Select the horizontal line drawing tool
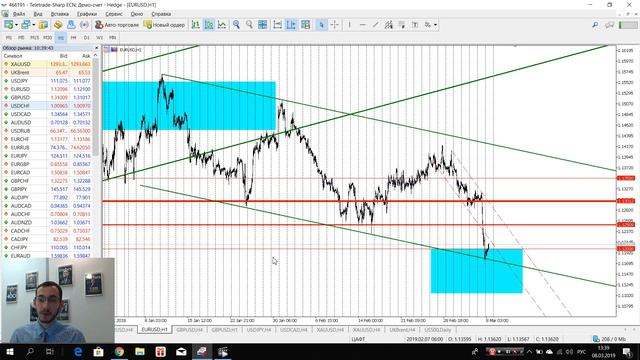Screen dimensions: 640x360 pyautogui.click(x=362, y=25)
